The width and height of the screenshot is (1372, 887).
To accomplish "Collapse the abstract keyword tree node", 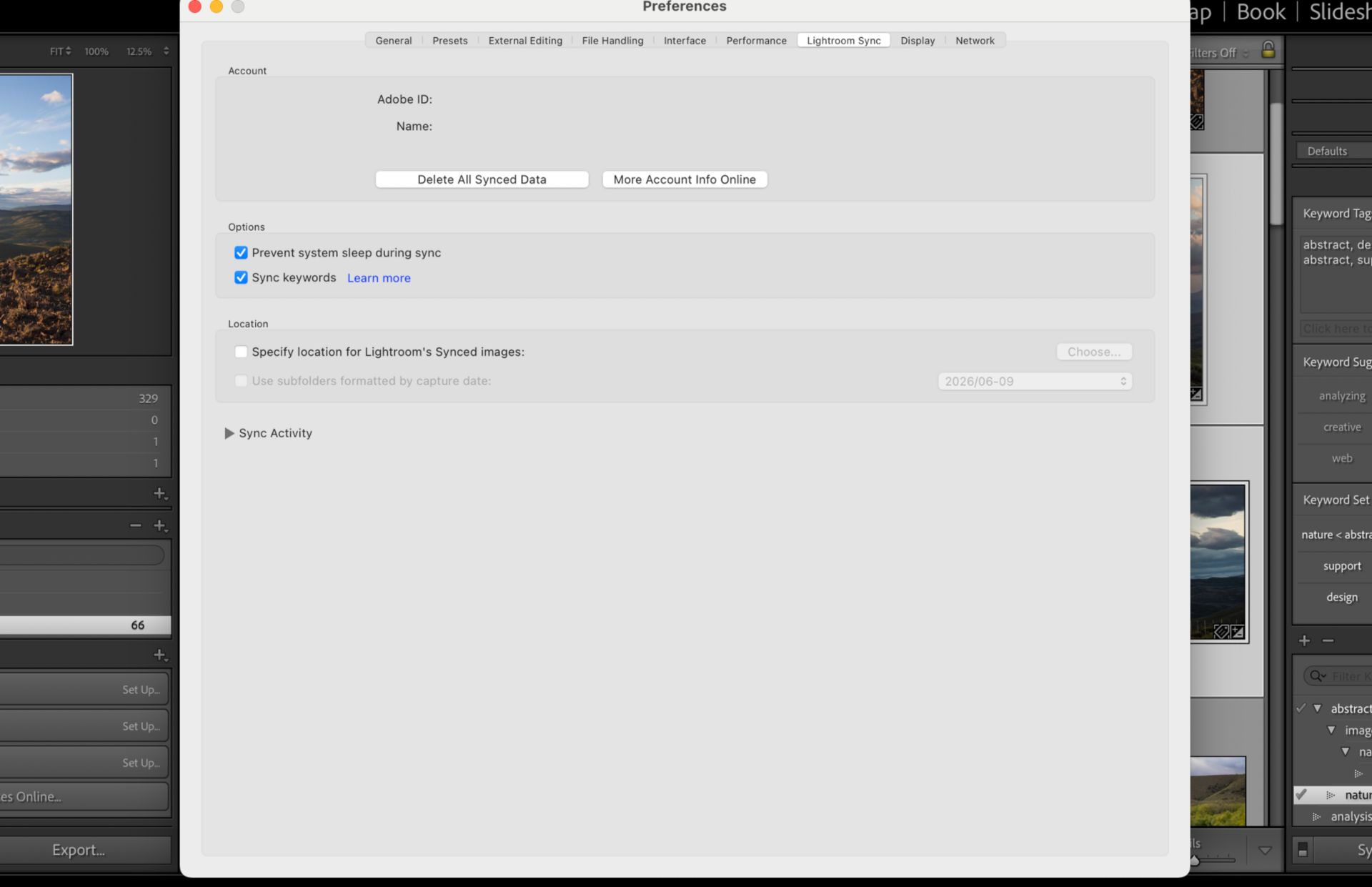I will [1317, 708].
